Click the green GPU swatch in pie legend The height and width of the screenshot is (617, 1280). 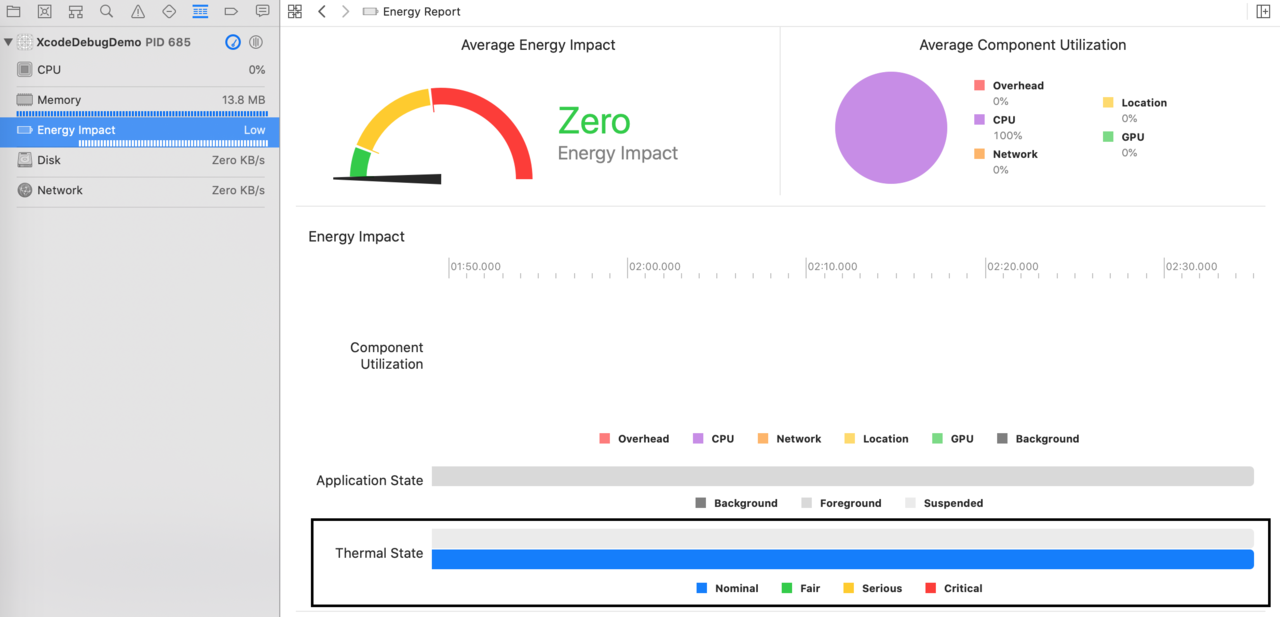click(1108, 137)
